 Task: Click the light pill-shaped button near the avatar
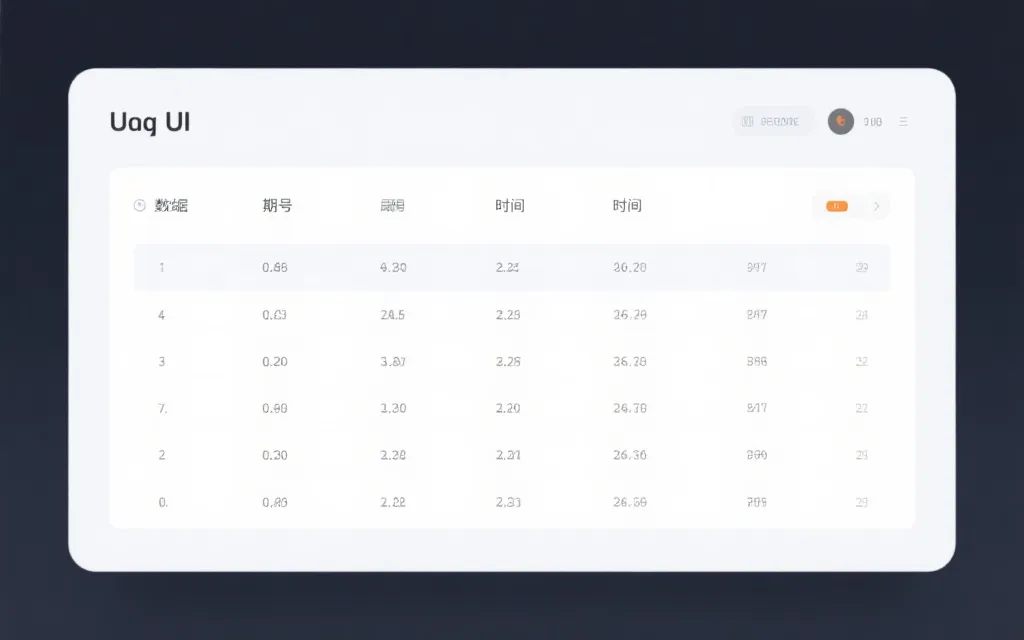click(772, 121)
